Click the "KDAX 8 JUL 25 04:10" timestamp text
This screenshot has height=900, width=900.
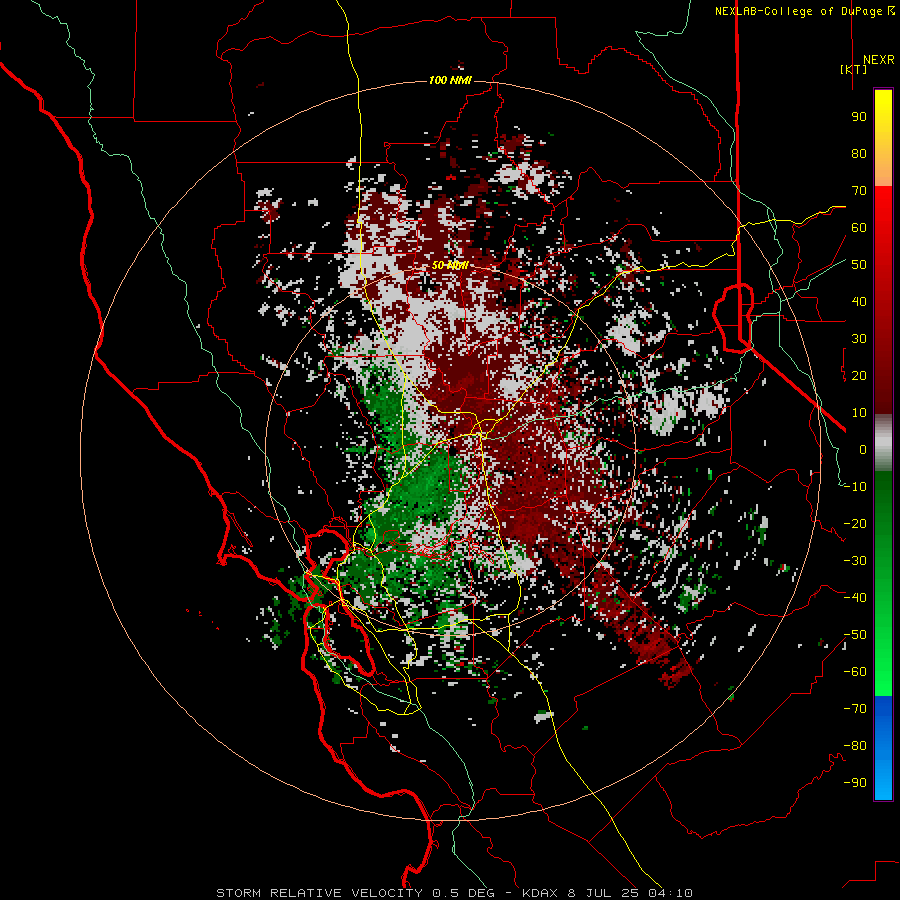607,893
